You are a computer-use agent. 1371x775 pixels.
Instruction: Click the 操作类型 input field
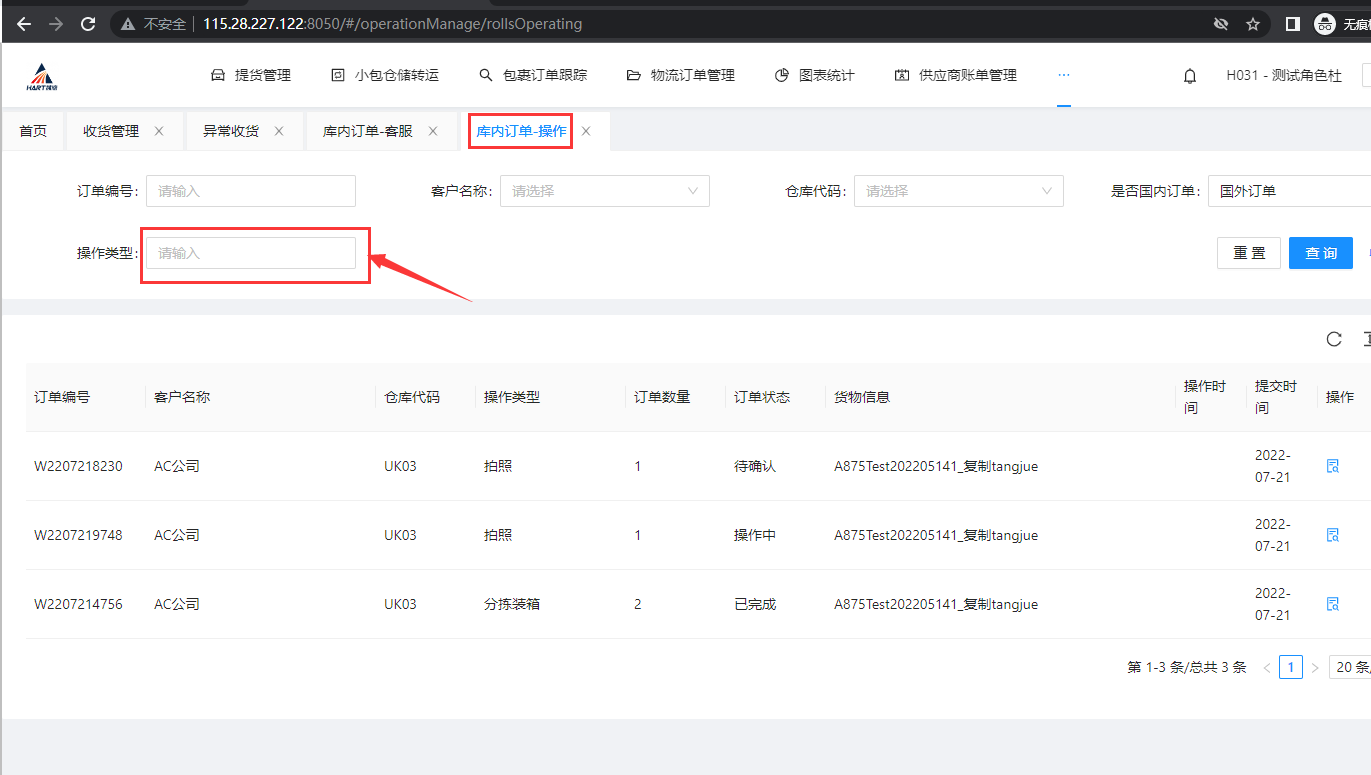click(251, 253)
